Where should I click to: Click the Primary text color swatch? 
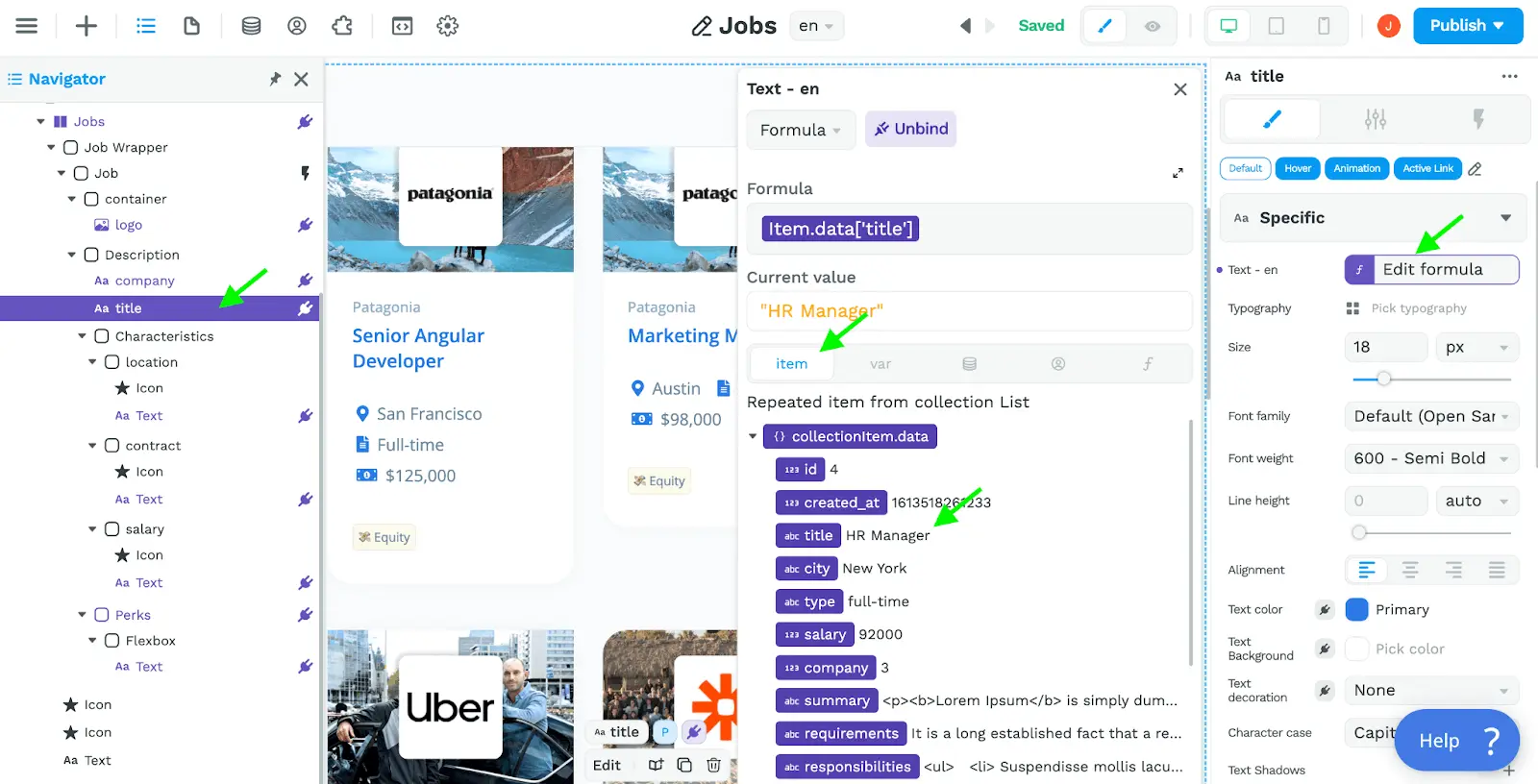(1357, 609)
